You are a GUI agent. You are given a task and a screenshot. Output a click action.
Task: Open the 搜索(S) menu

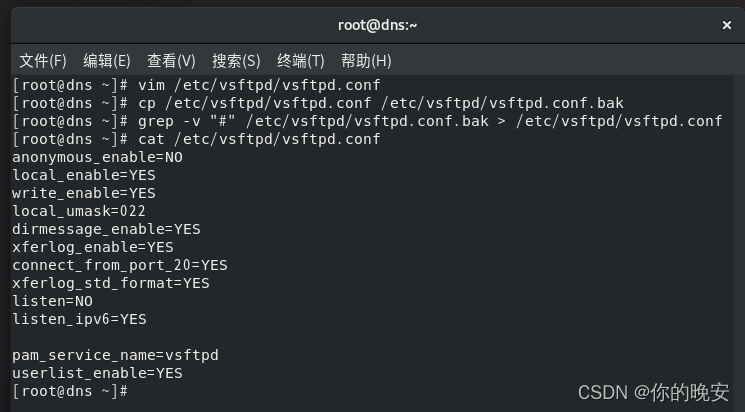[236, 61]
